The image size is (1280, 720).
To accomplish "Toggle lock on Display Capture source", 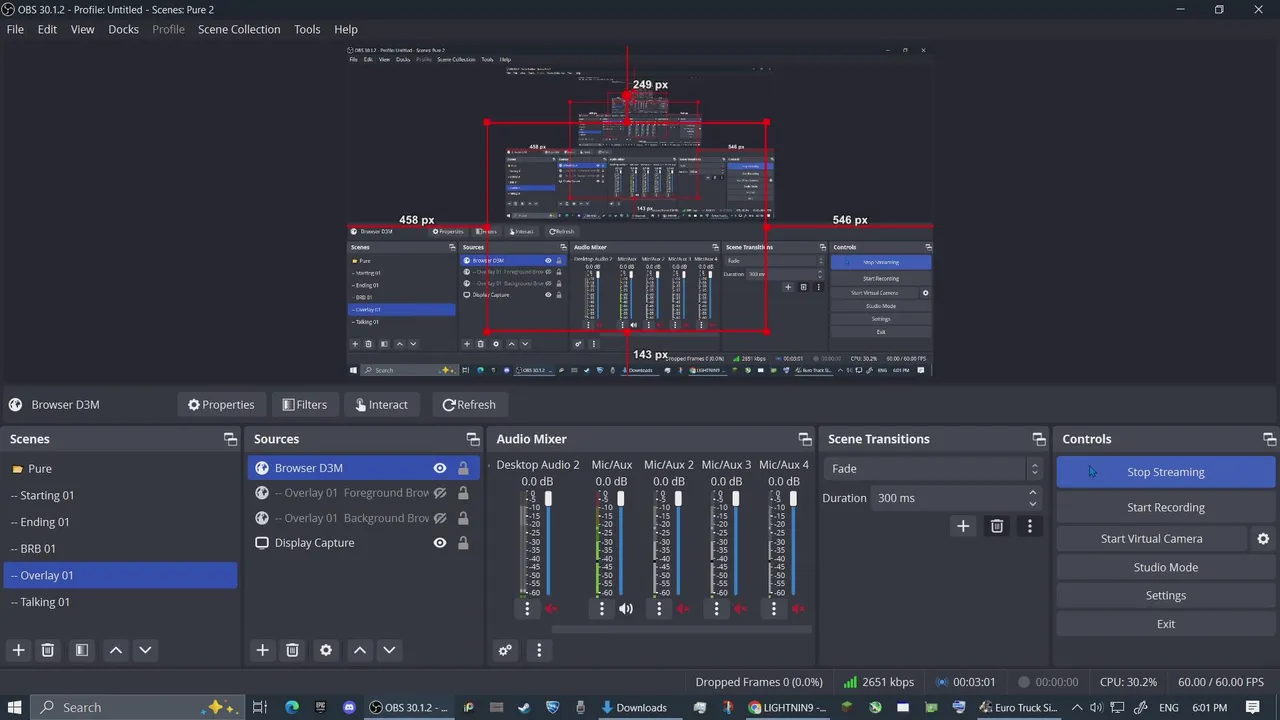I will 463,543.
